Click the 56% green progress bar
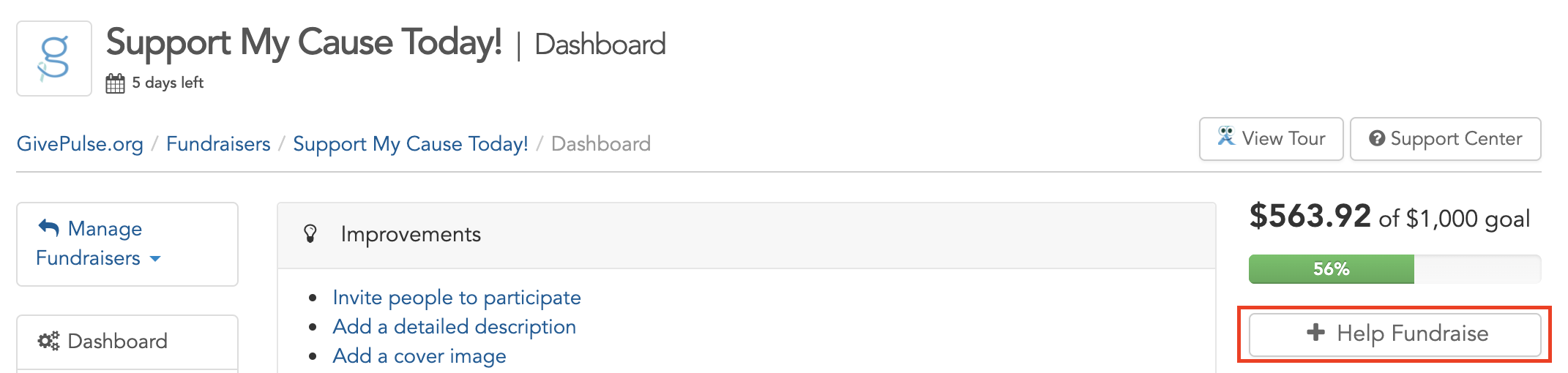 coord(1332,269)
